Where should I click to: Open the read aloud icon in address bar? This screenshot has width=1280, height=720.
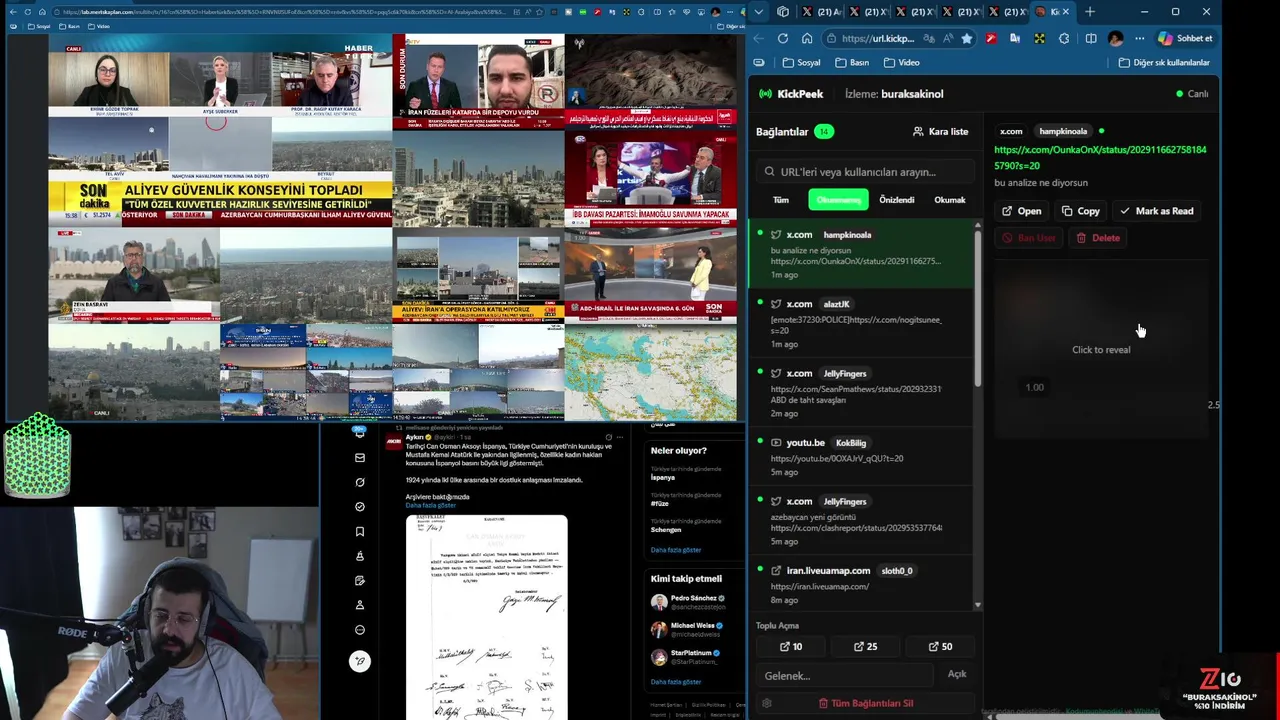(948, 38)
